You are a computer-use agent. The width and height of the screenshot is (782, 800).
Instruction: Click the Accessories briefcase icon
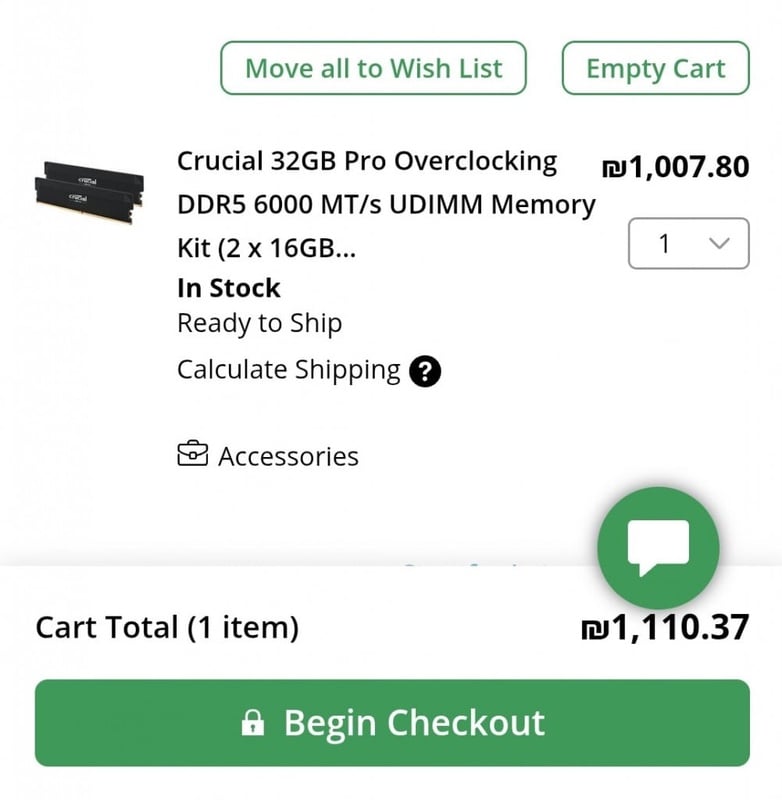(x=192, y=456)
